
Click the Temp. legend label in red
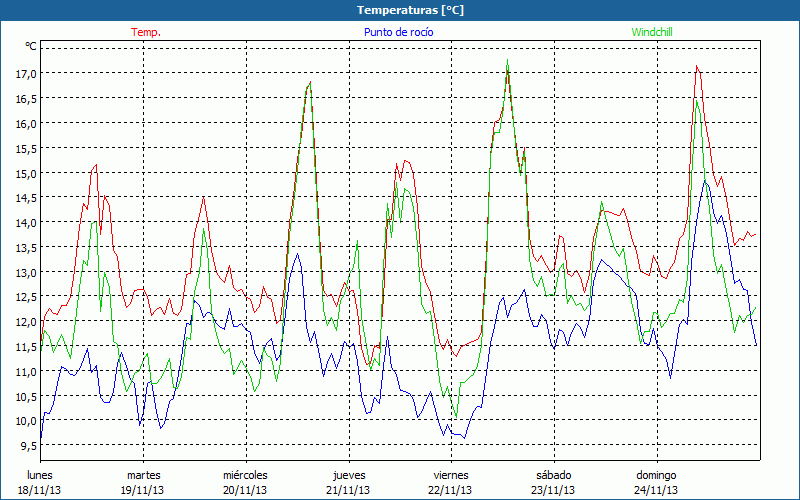(146, 32)
